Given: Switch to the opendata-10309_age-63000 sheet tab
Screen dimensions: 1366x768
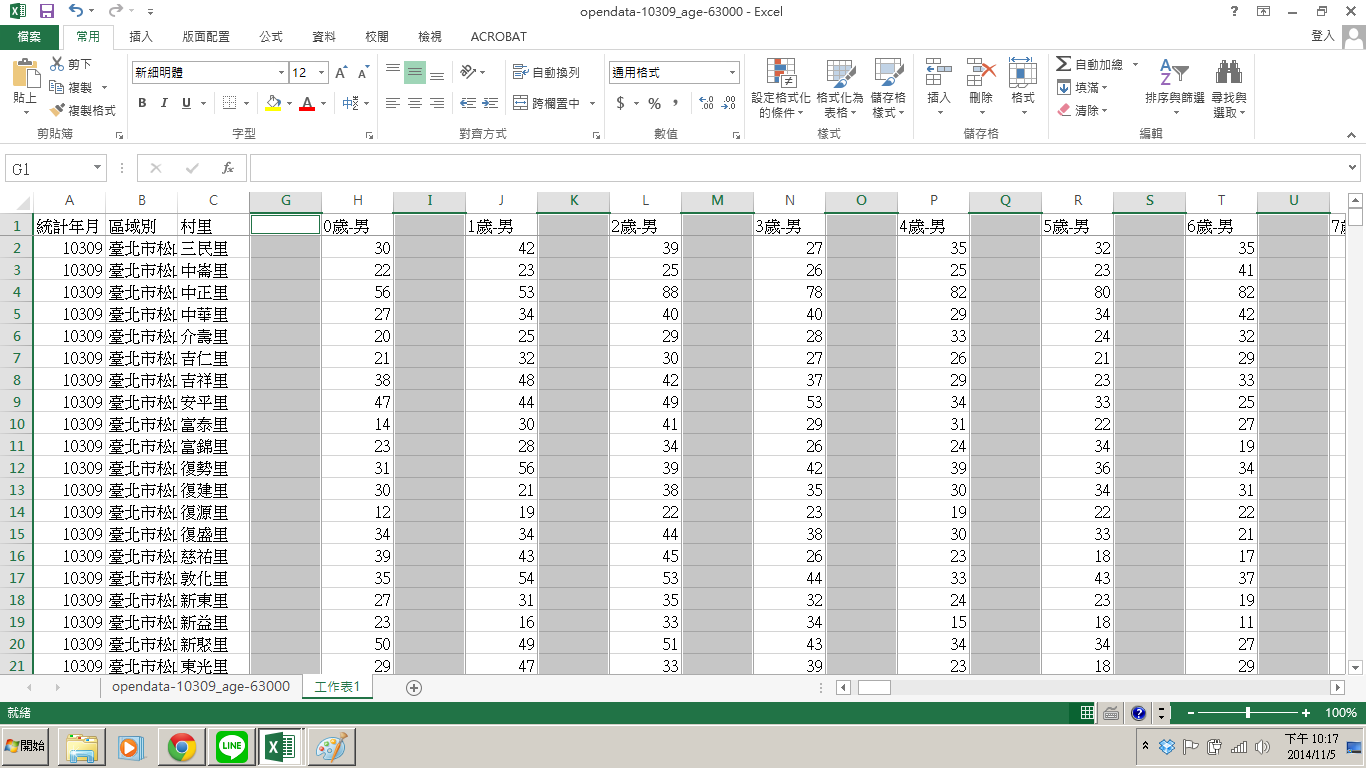Looking at the screenshot, I should [x=200, y=687].
